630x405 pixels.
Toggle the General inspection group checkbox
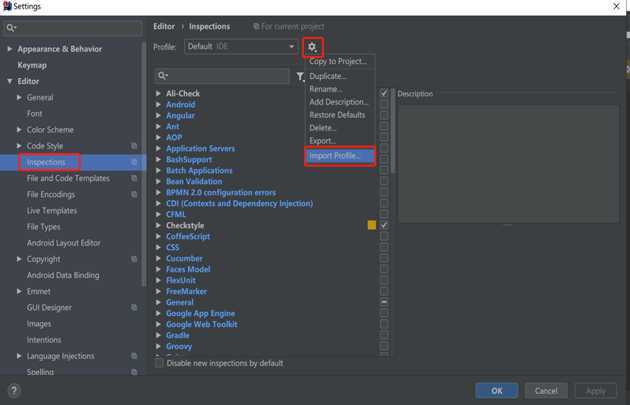click(x=384, y=302)
